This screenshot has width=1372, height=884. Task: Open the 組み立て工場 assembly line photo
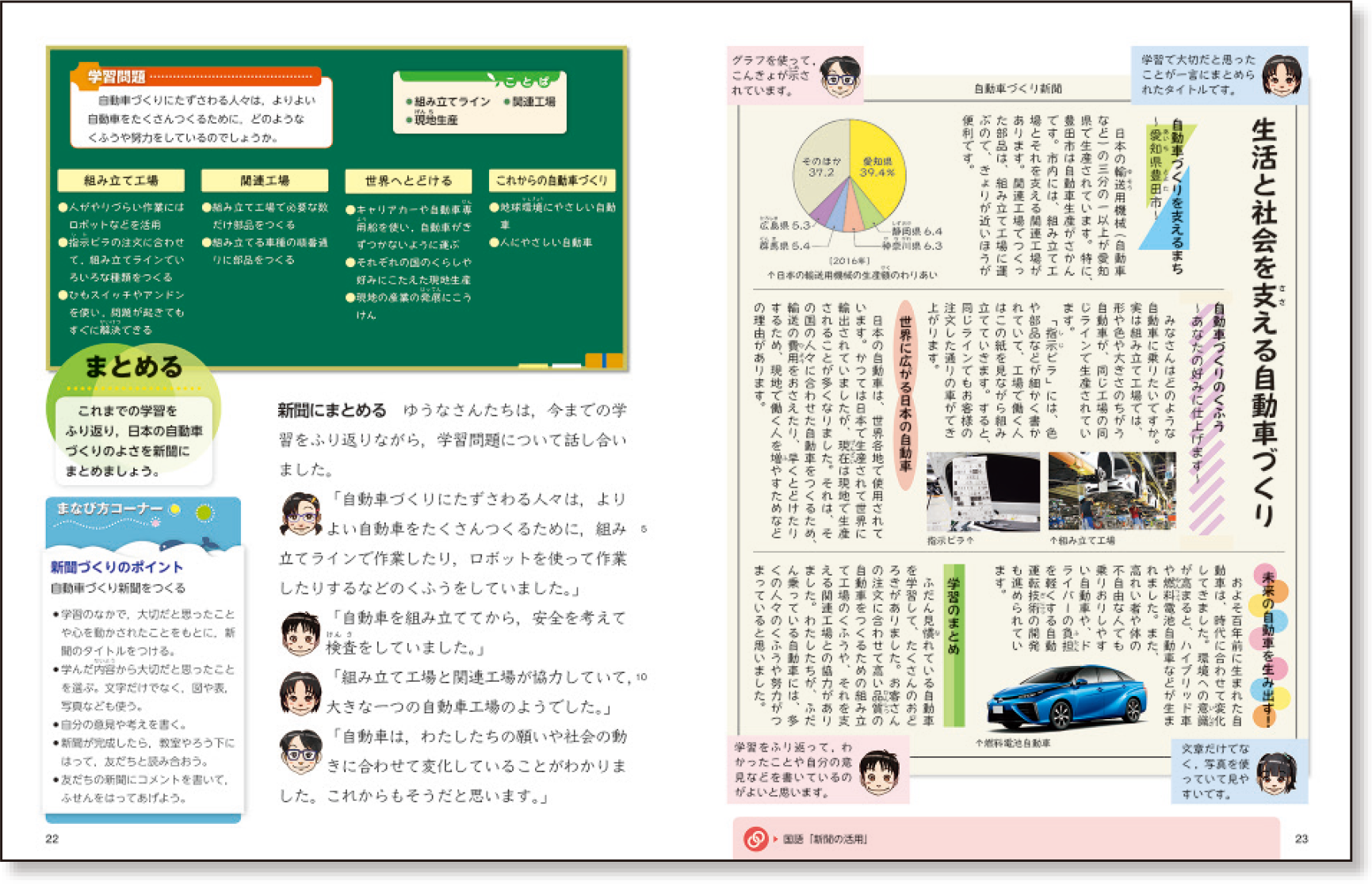(x=1111, y=491)
